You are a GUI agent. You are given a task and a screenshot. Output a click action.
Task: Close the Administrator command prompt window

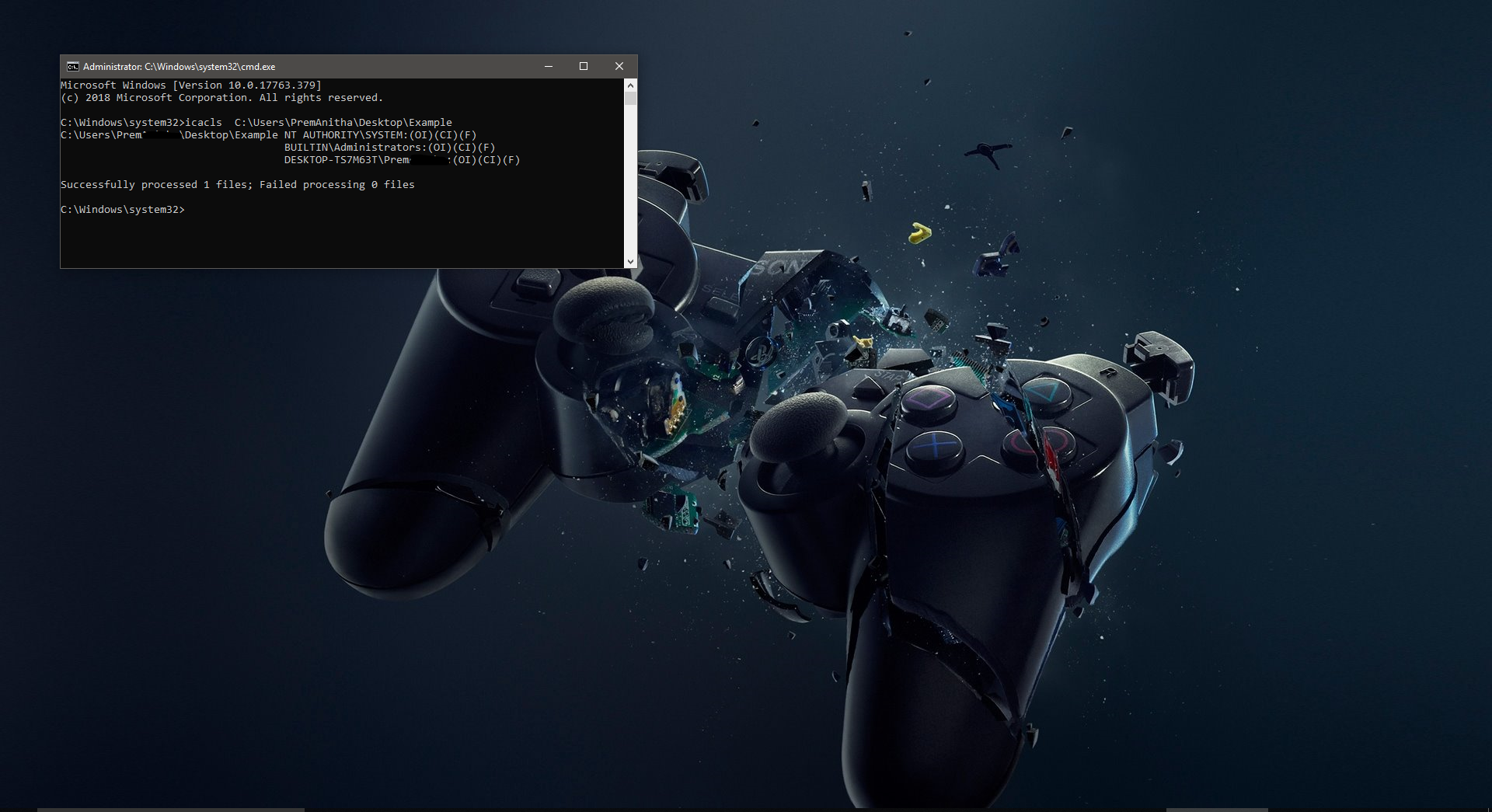click(x=619, y=66)
